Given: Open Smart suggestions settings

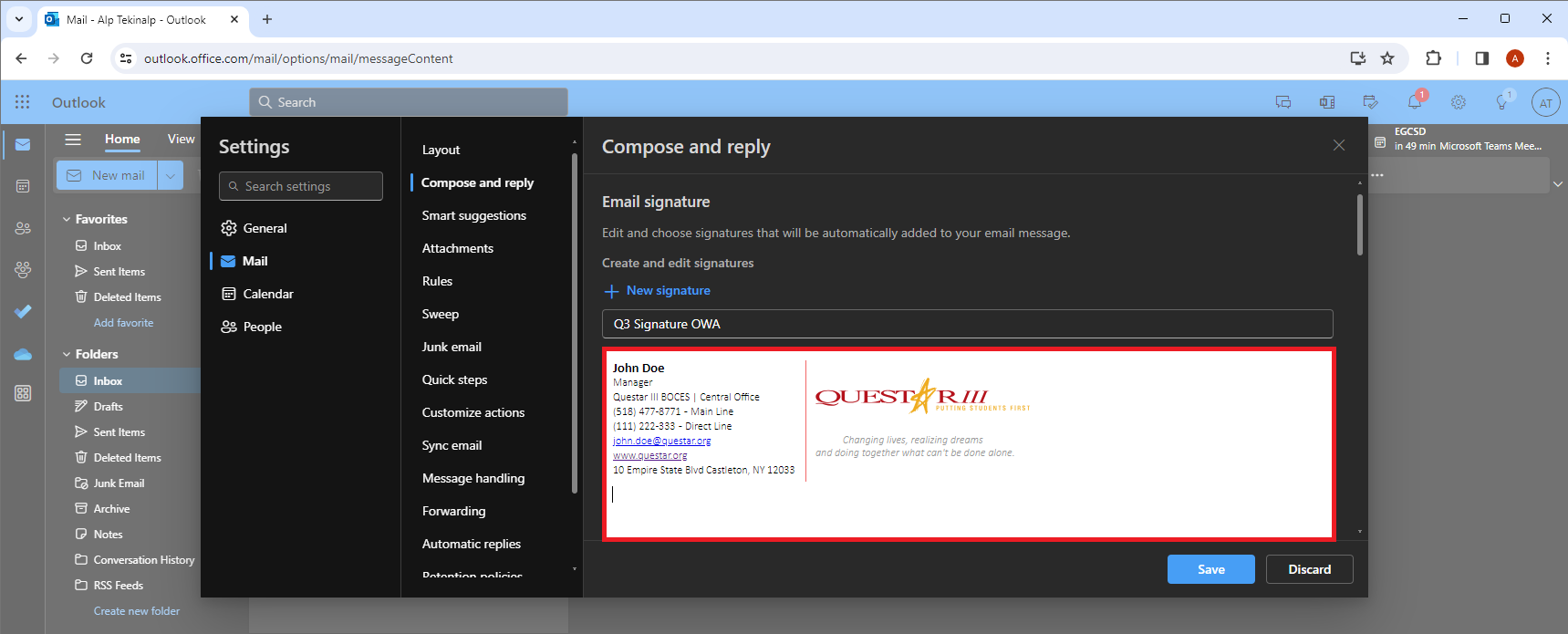Looking at the screenshot, I should pos(473,215).
